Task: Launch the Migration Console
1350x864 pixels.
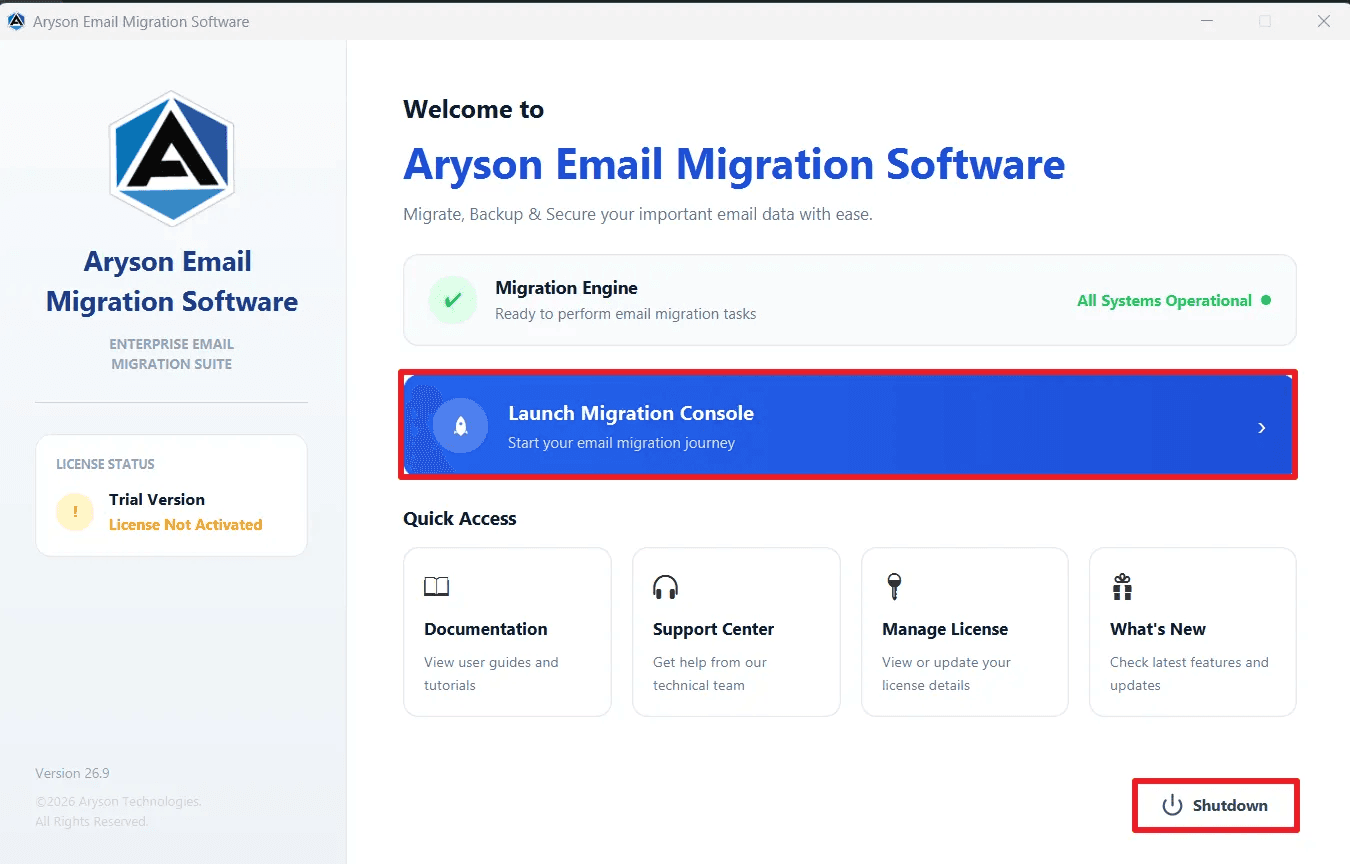Action: 848,425
